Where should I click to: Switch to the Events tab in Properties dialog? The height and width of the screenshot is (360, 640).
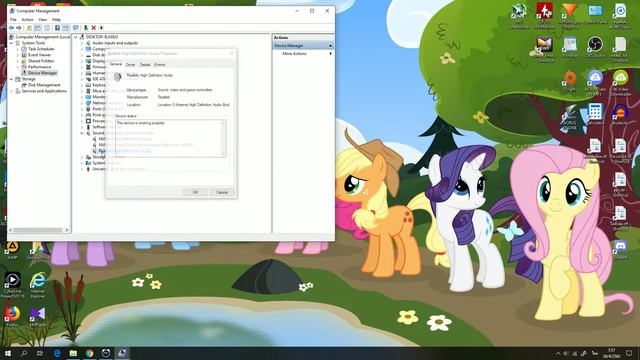pos(160,64)
